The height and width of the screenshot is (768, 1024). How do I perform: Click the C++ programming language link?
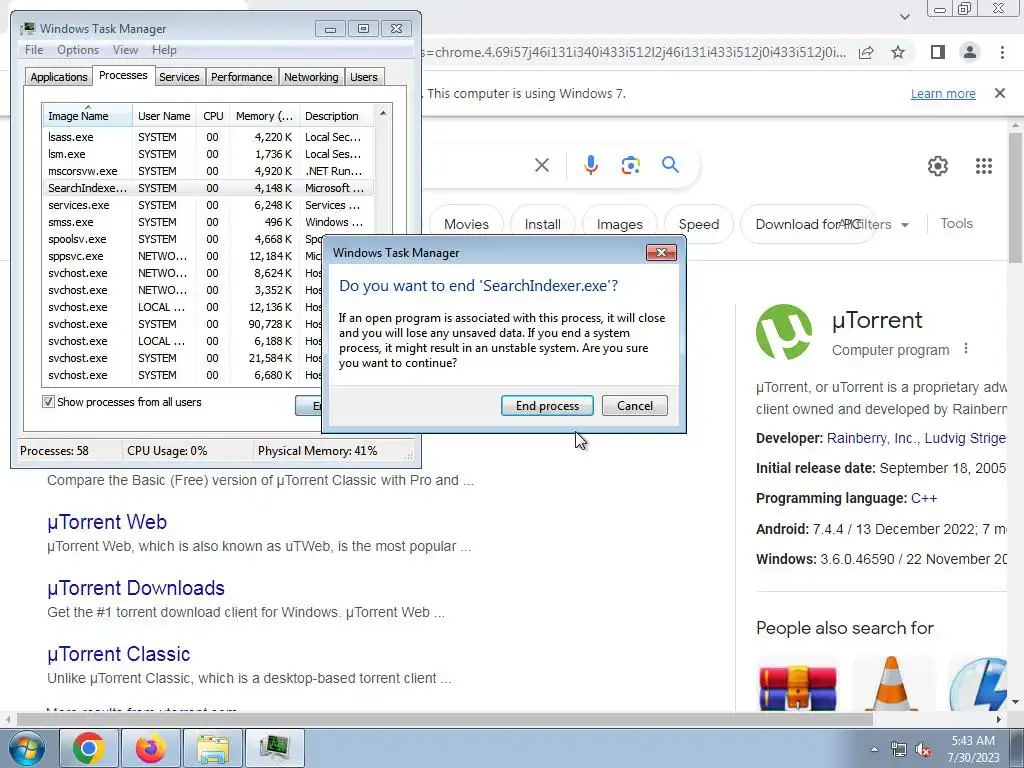[x=924, y=498]
